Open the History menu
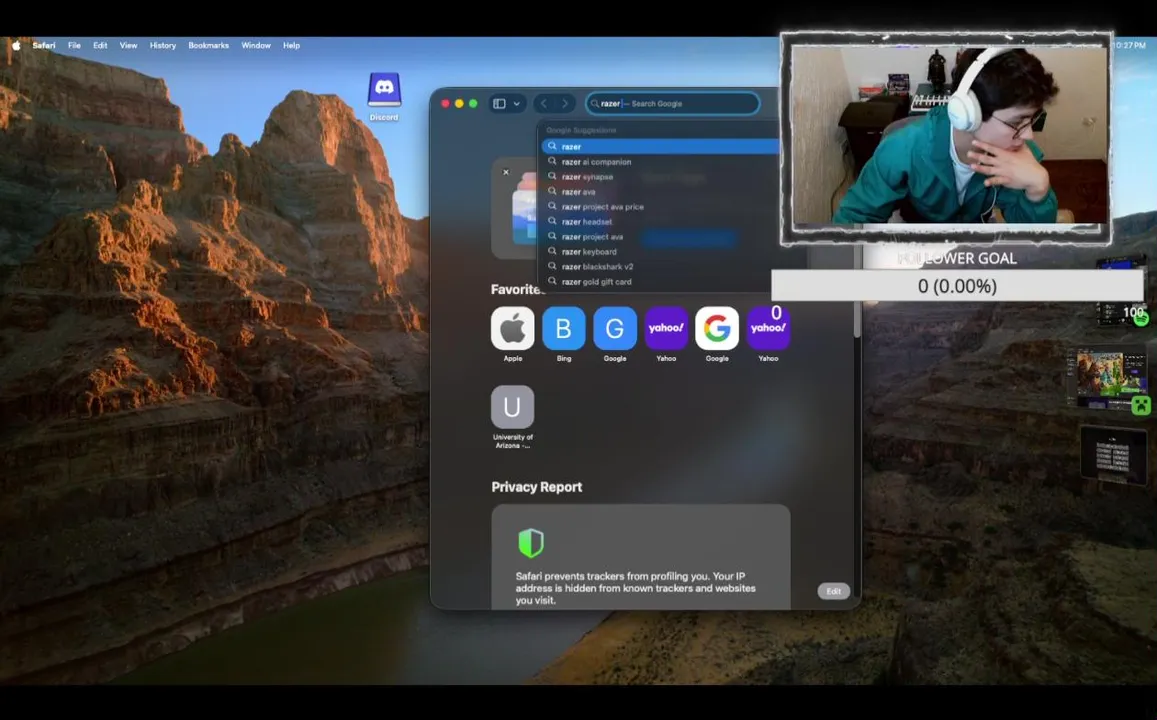 tap(163, 46)
